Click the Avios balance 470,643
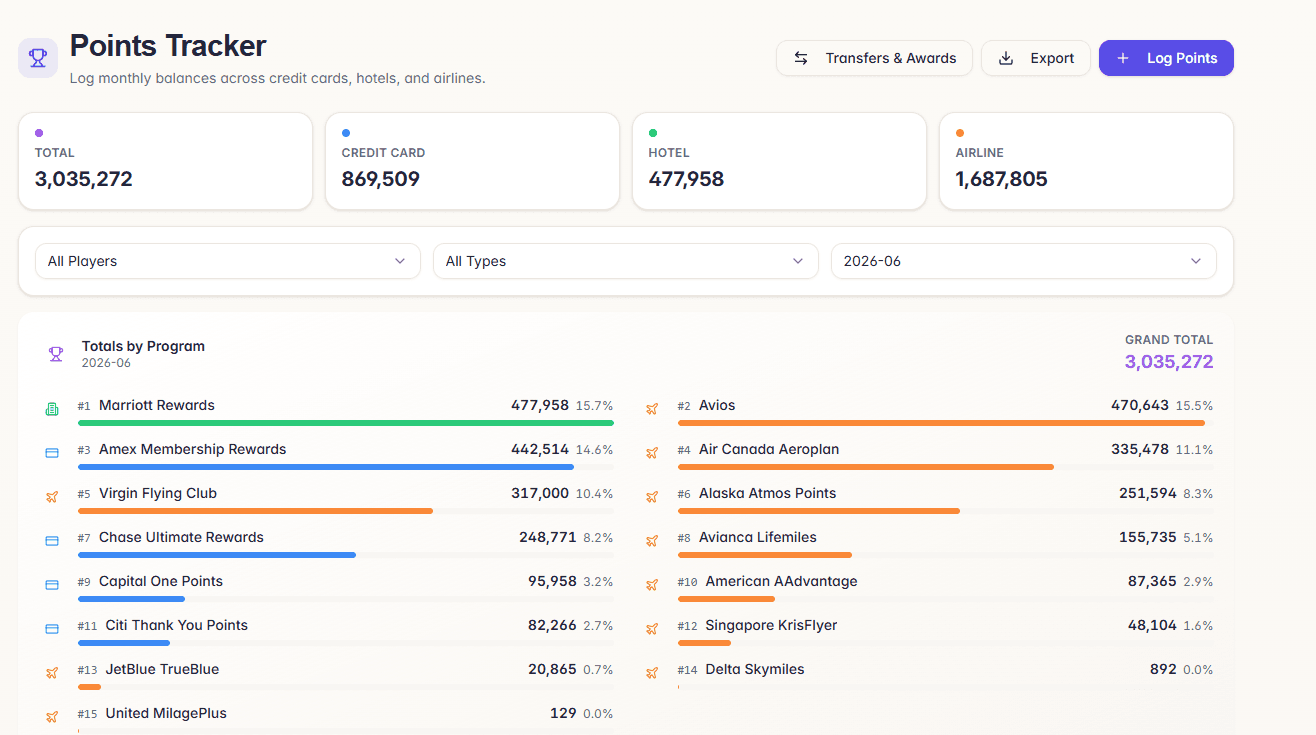The width and height of the screenshot is (1316, 735). (1140, 405)
